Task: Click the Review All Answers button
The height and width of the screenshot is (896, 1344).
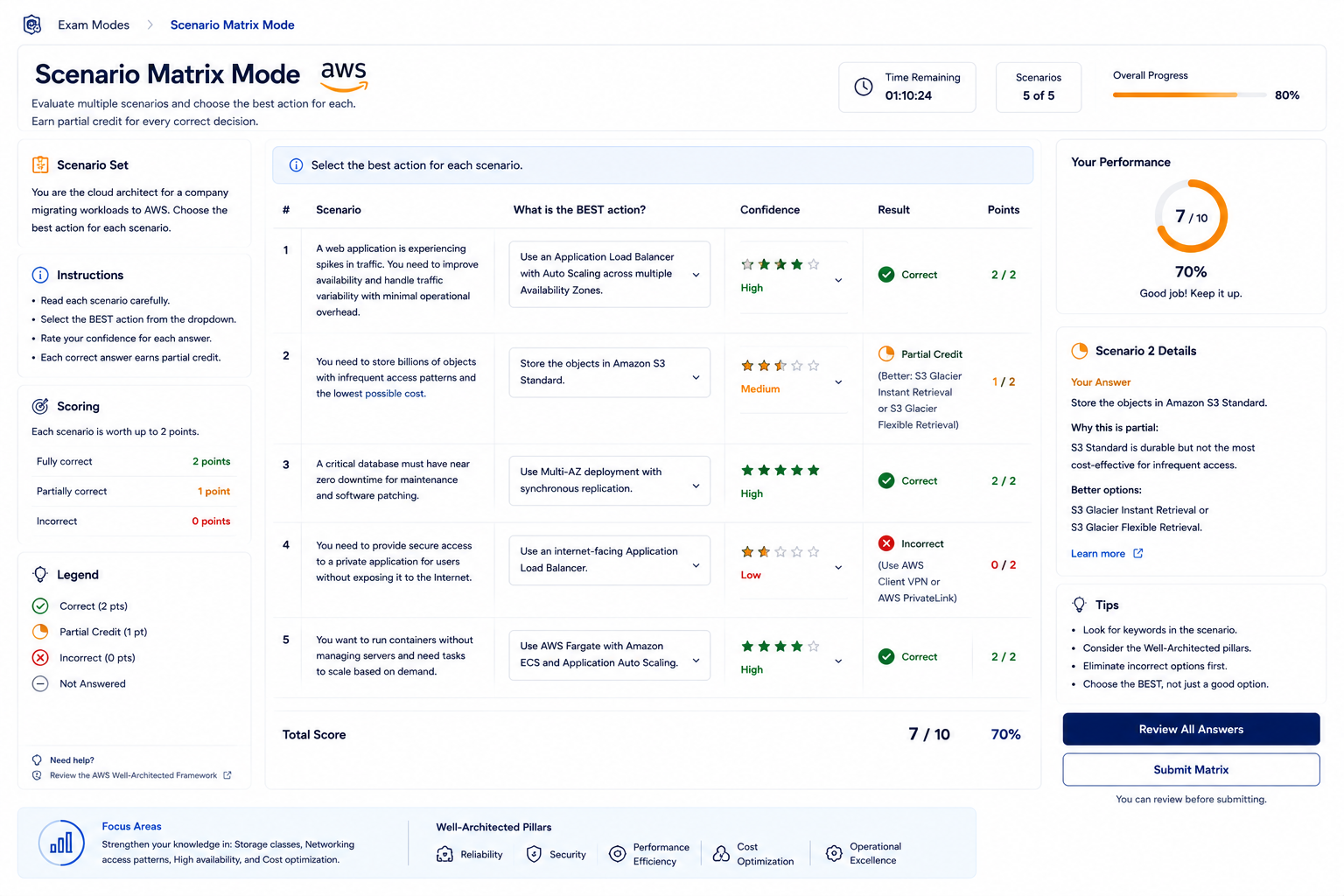Action: (1191, 729)
